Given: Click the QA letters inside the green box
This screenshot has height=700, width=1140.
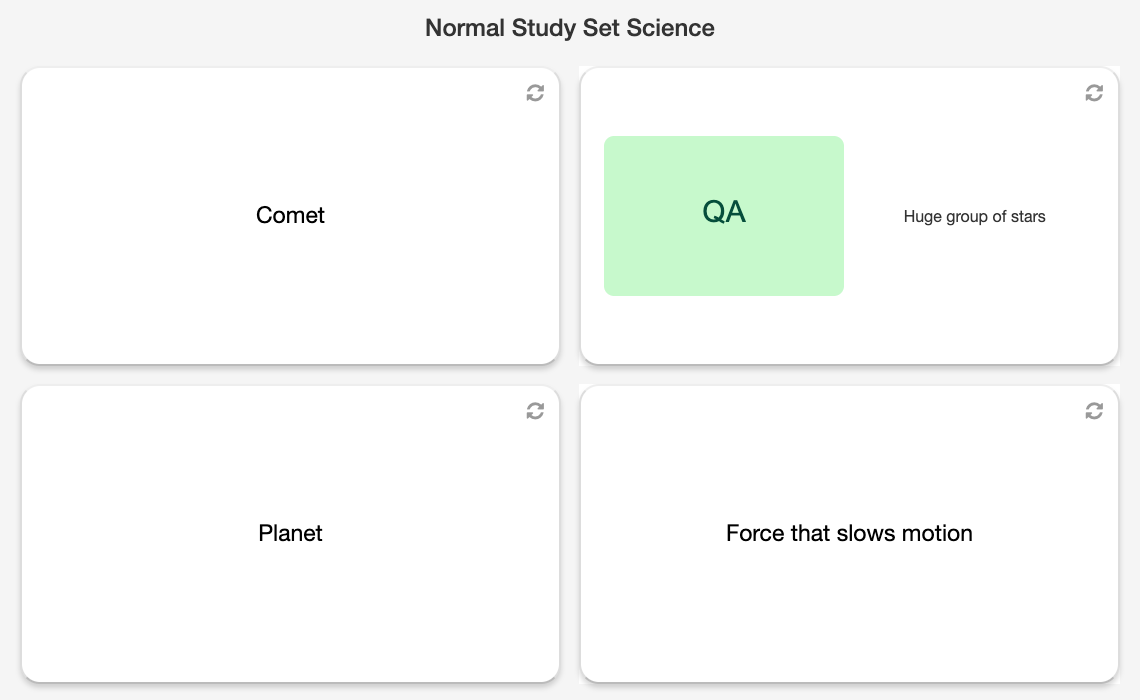Looking at the screenshot, I should point(724,212).
